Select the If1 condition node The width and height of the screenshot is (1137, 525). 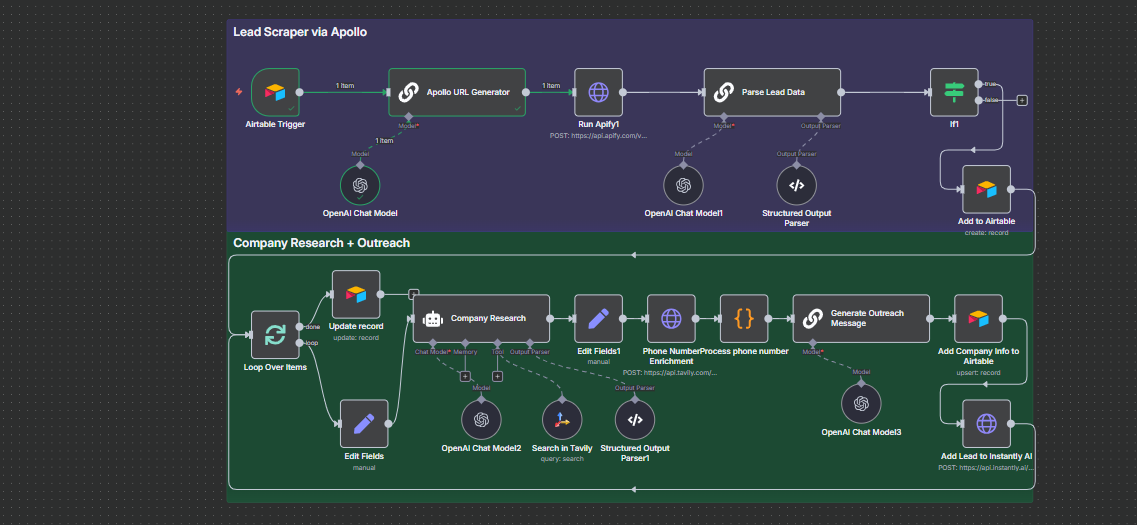(954, 92)
